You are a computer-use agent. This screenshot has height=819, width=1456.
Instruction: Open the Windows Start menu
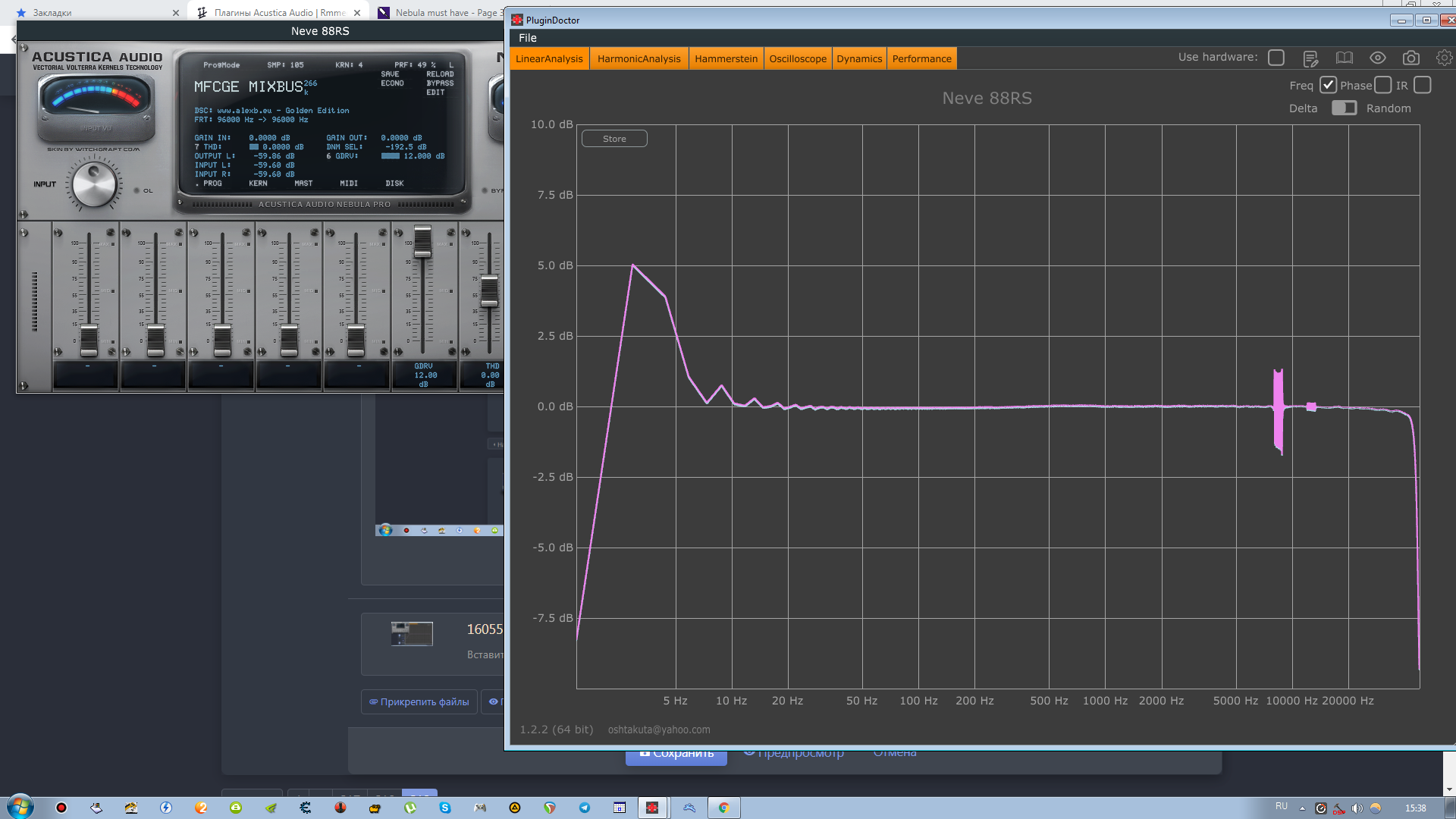click(20, 807)
